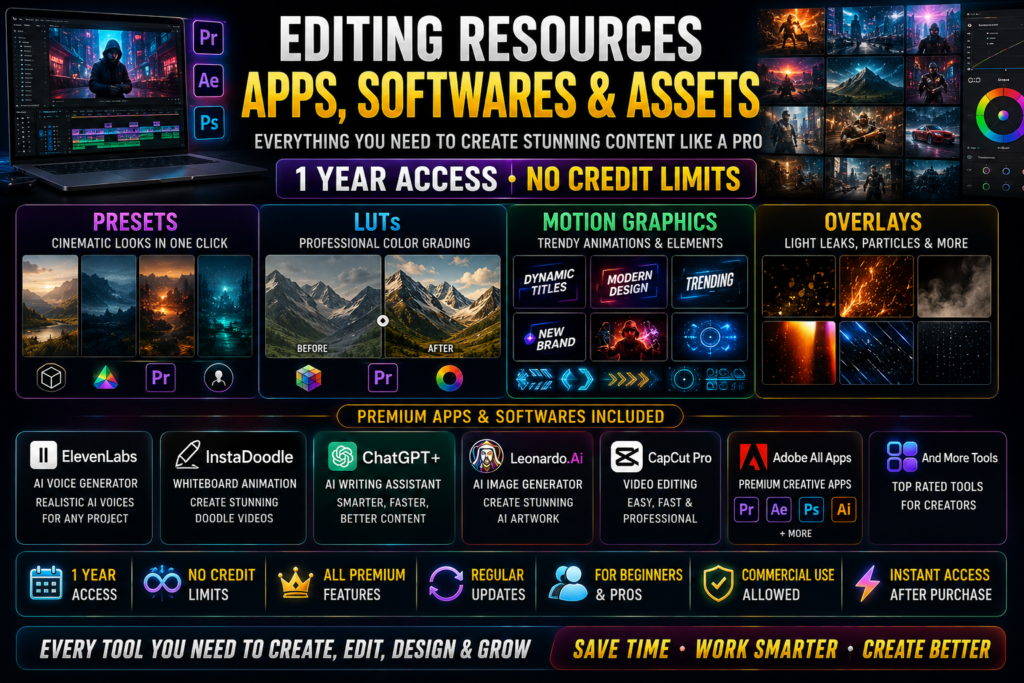The image size is (1024, 683).
Task: Click the Leonardo.Ai portrait logo
Action: point(487,456)
